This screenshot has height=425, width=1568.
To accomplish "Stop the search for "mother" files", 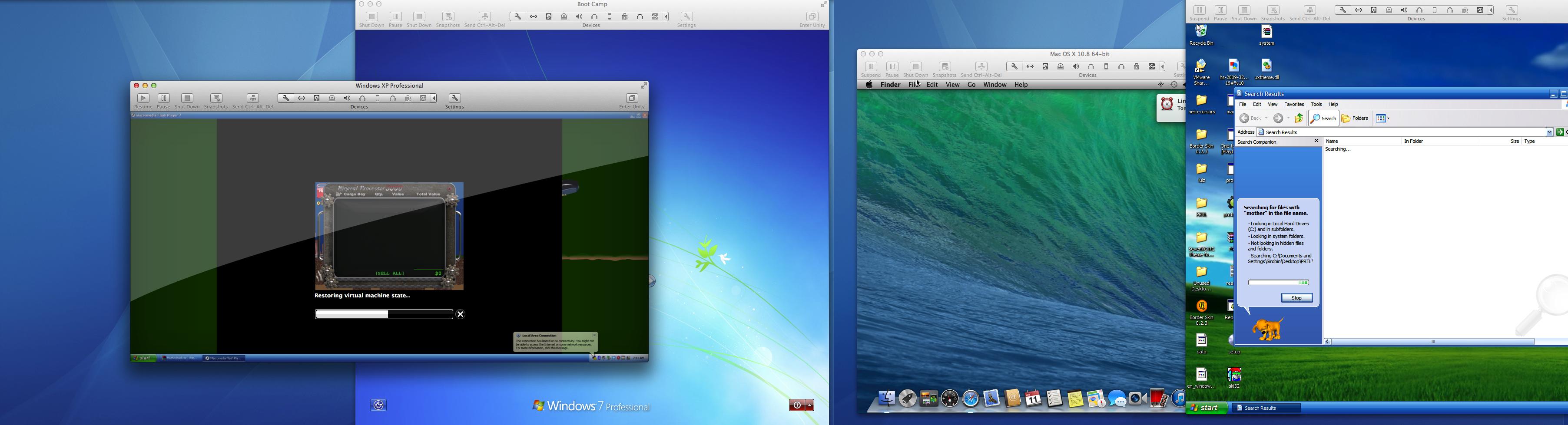I will point(1296,299).
